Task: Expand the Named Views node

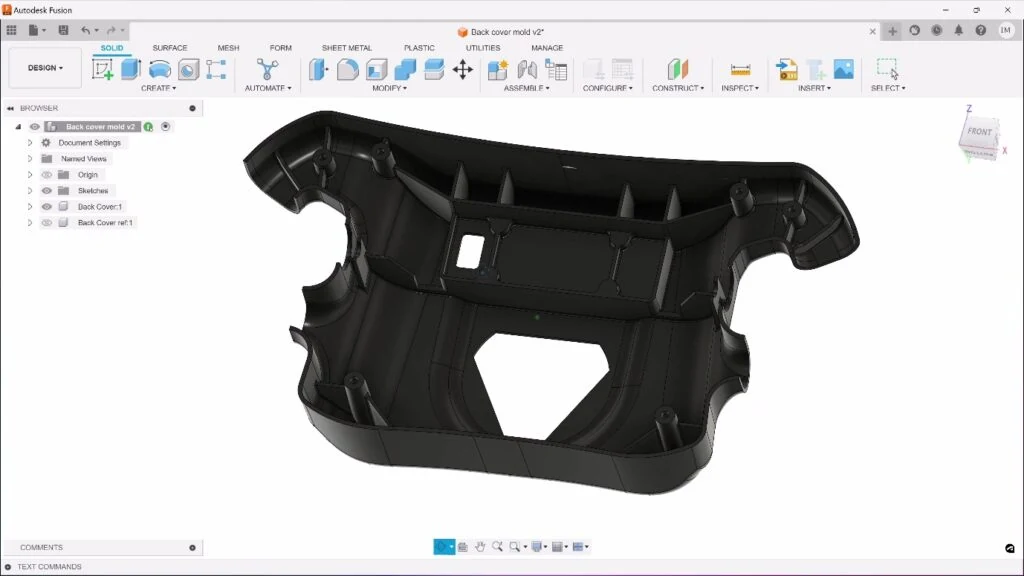Action: (x=29, y=159)
